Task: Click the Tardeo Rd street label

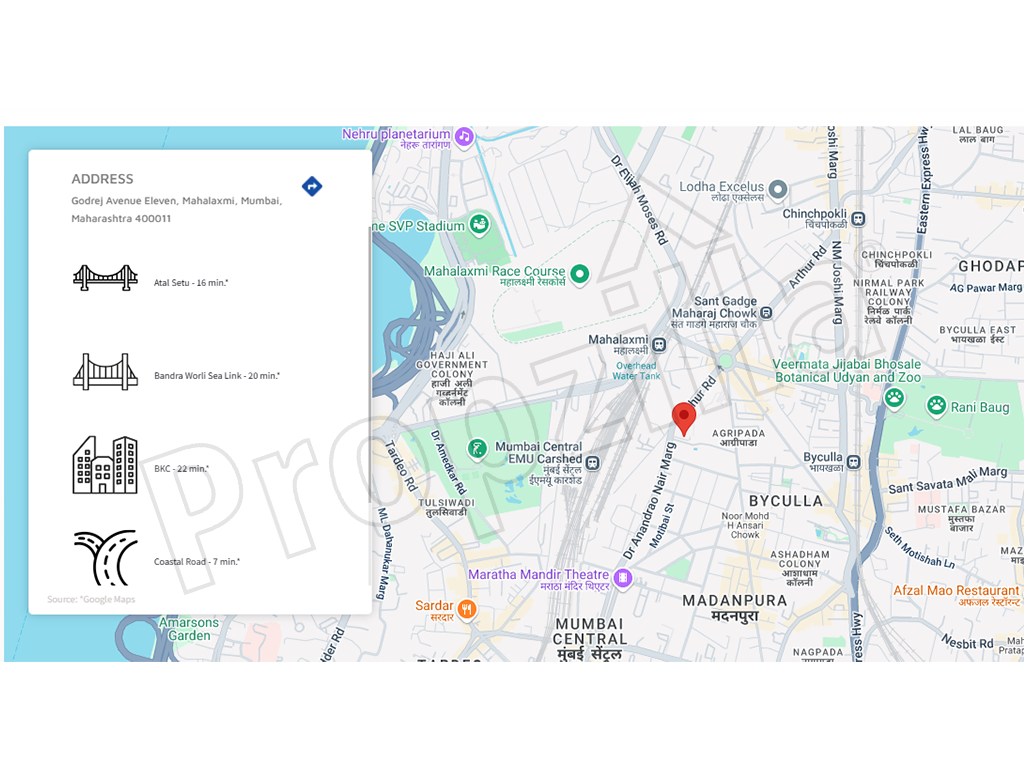Action: (x=401, y=466)
